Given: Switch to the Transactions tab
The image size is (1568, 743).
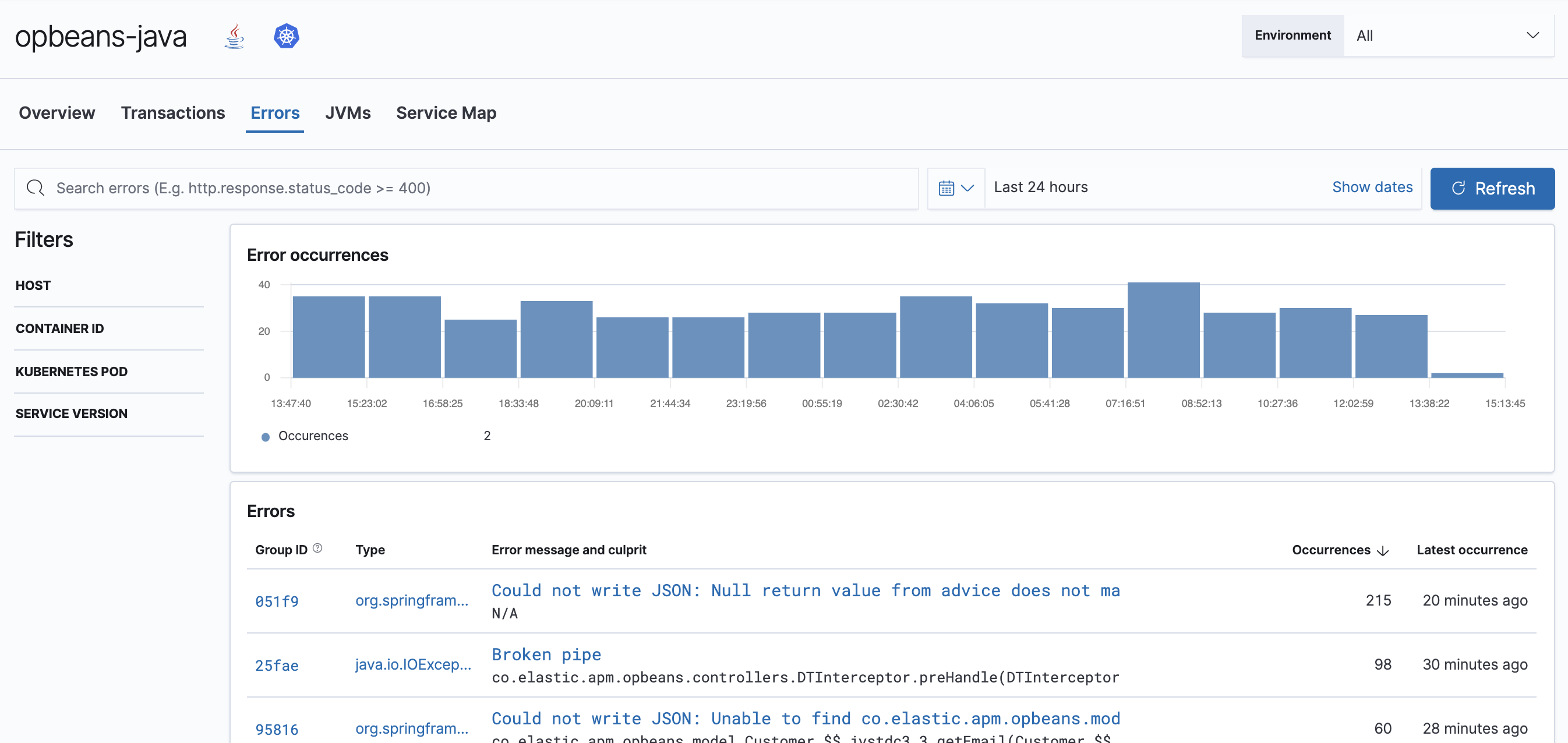Looking at the screenshot, I should [174, 112].
